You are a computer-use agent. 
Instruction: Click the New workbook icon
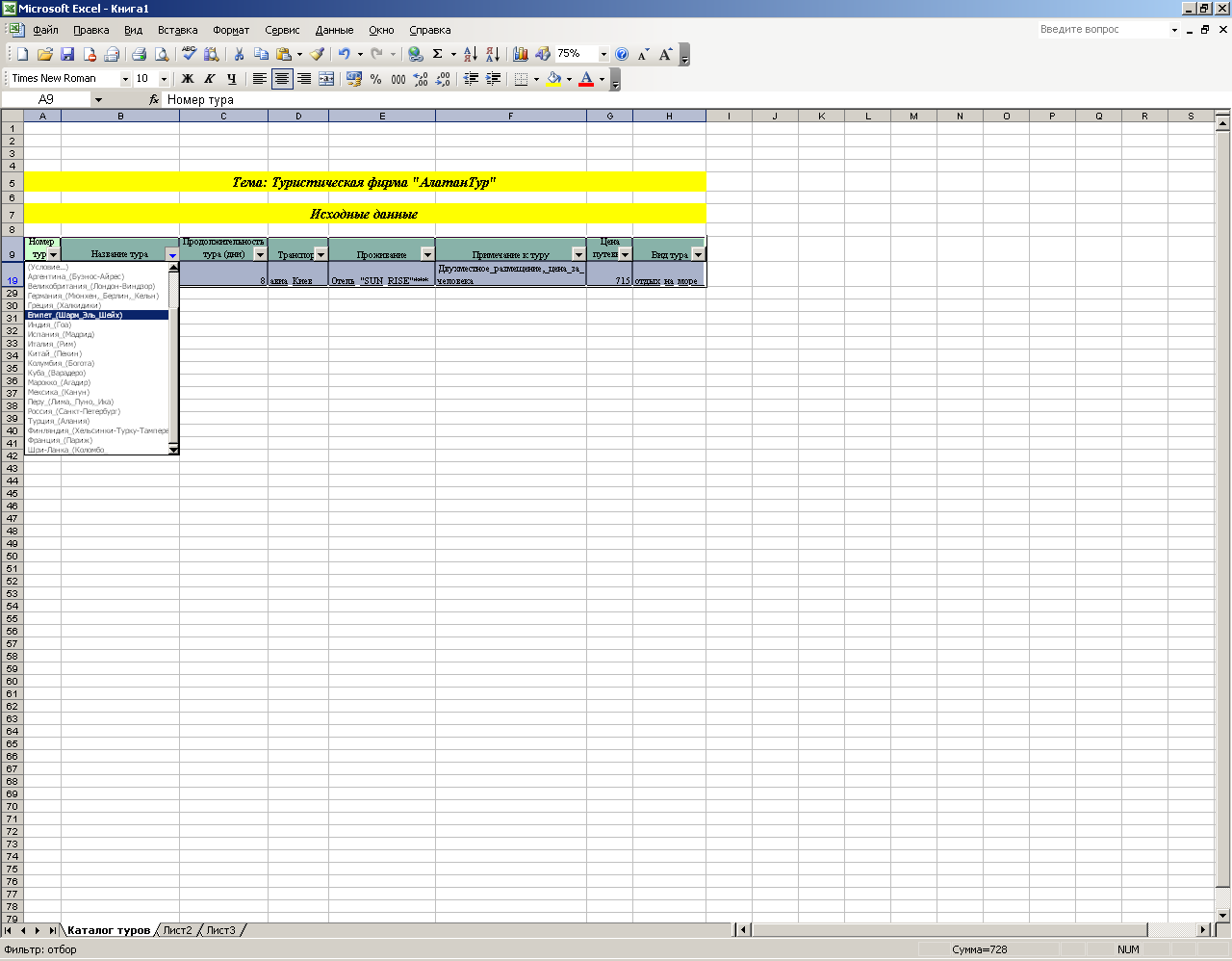pyautogui.click(x=22, y=55)
